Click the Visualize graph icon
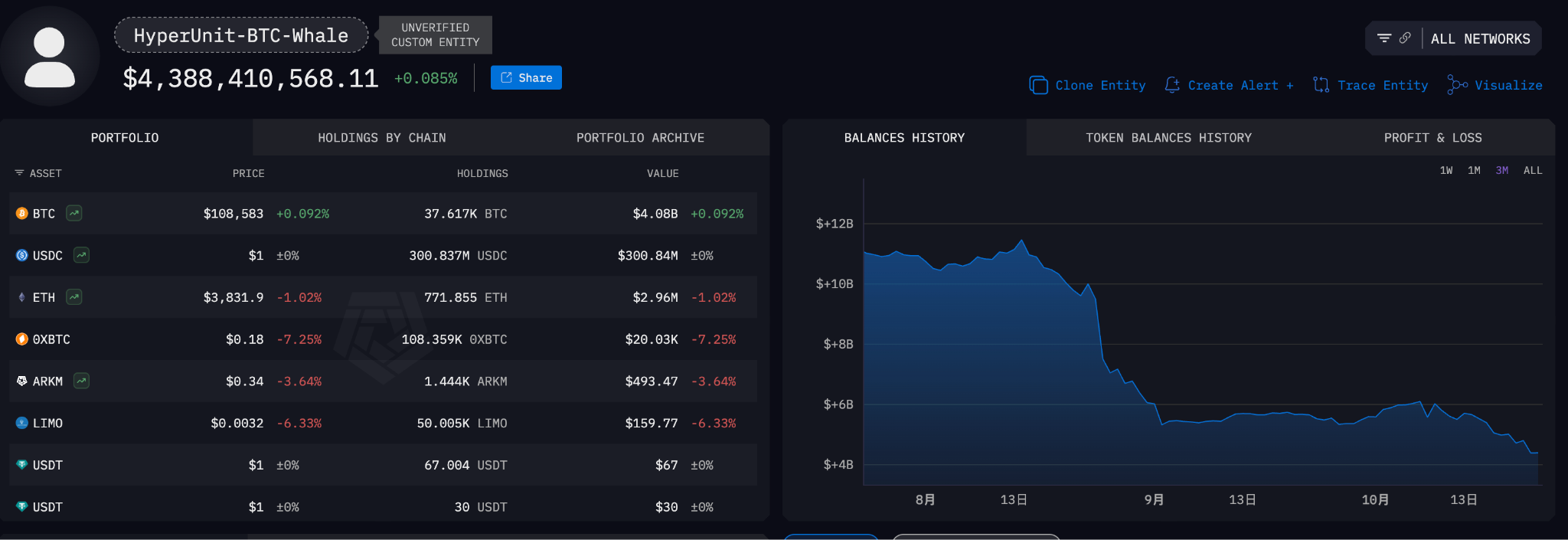1568x540 pixels. click(x=1456, y=85)
